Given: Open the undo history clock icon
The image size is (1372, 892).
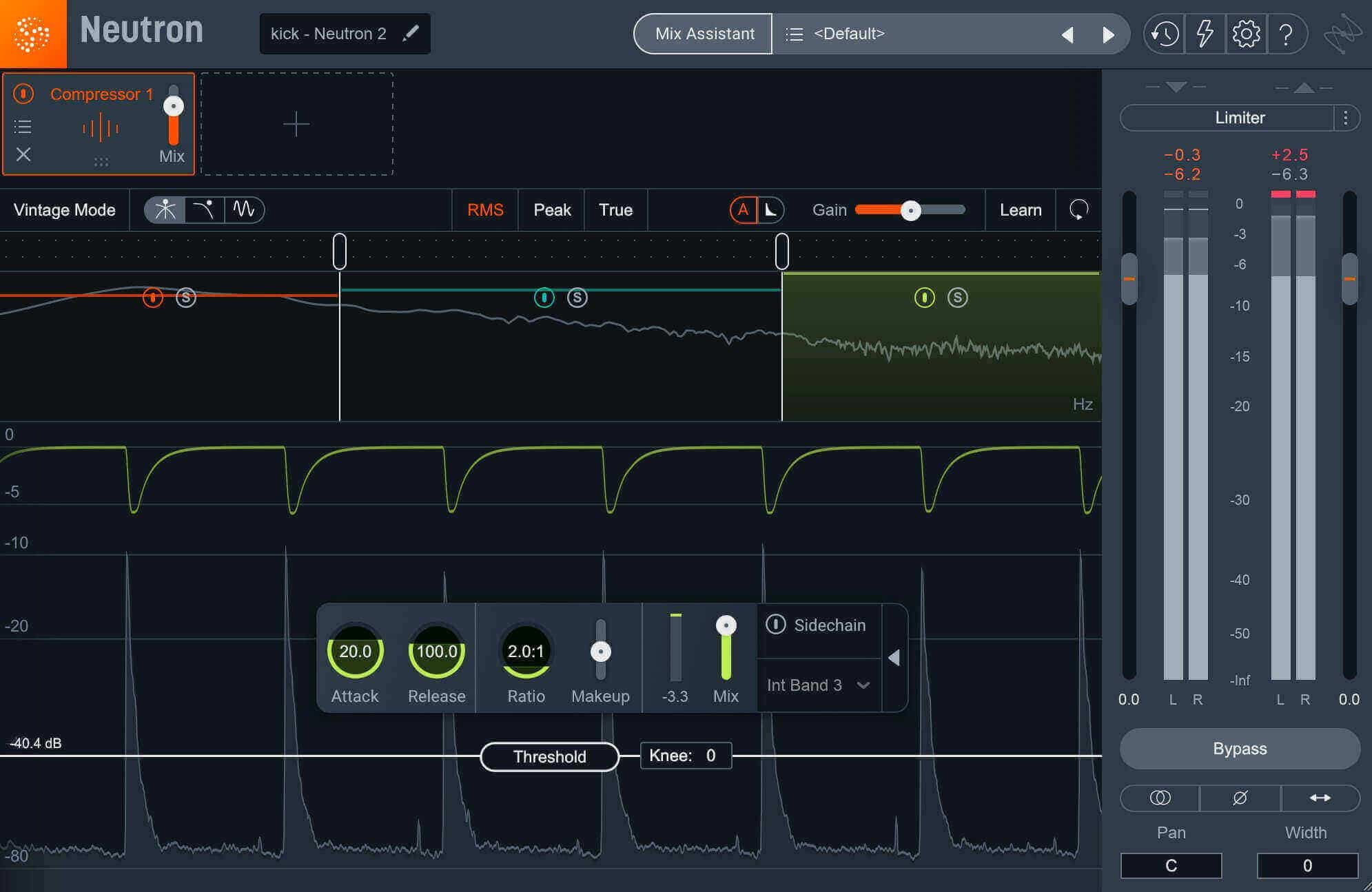Looking at the screenshot, I should pyautogui.click(x=1165, y=34).
